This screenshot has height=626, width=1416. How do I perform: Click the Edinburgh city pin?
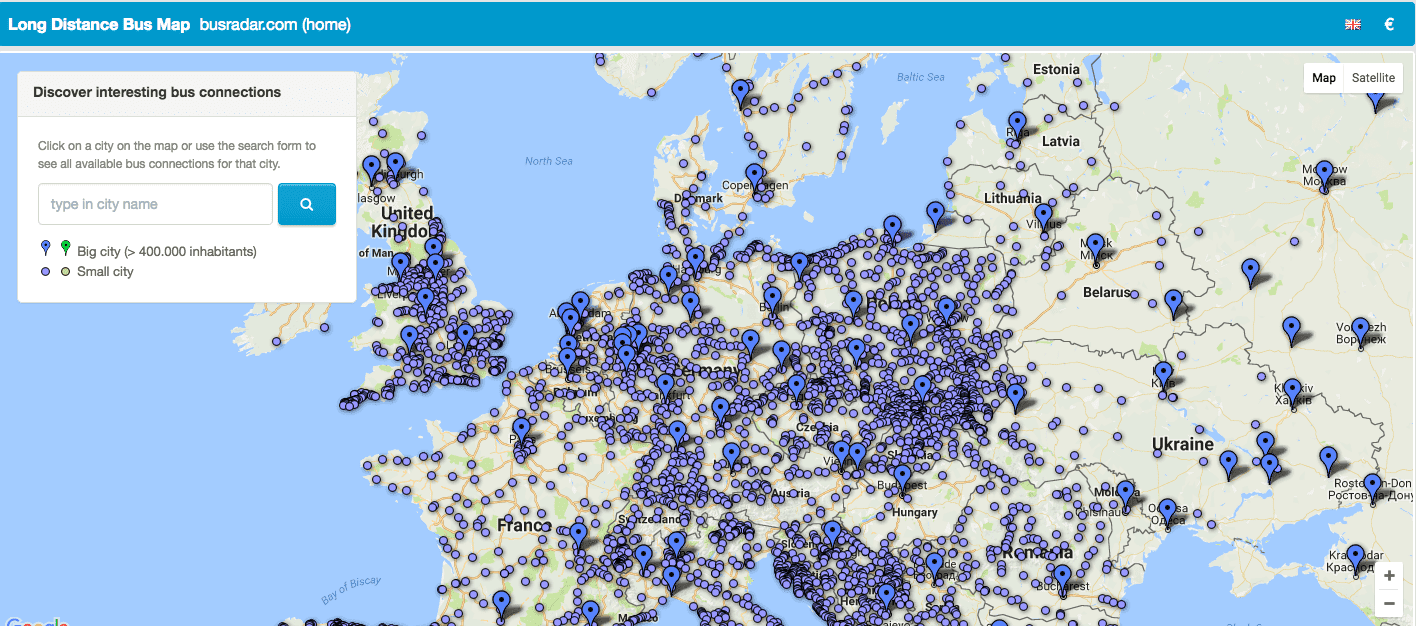point(396,165)
